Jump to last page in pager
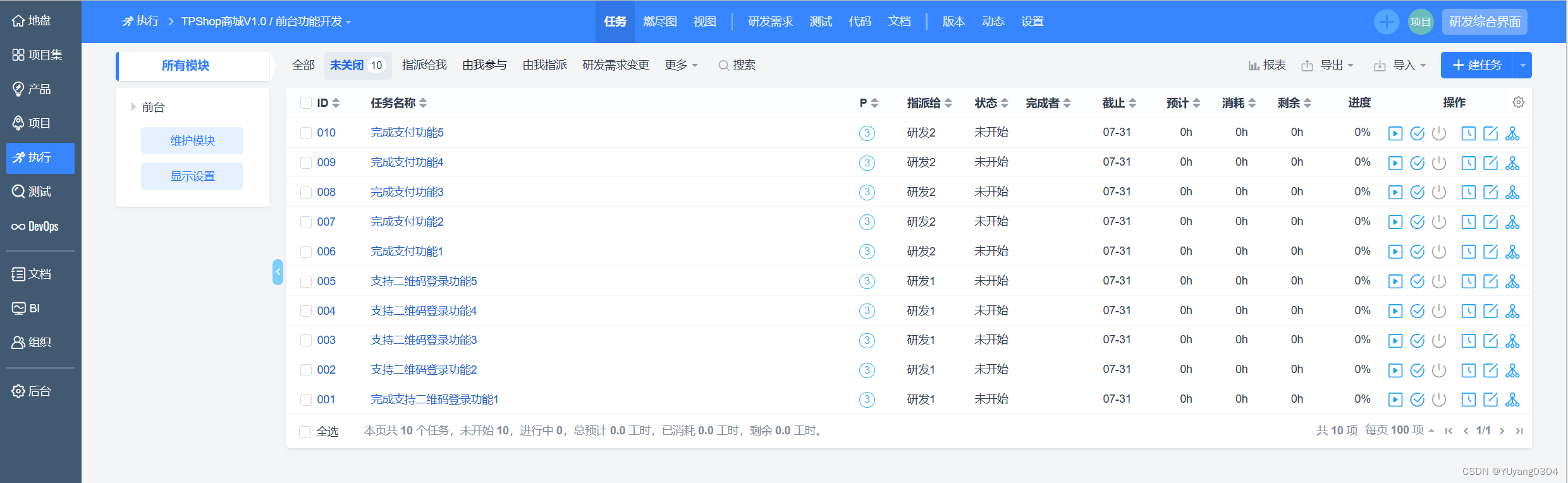This screenshot has width=1568, height=483. (x=1519, y=431)
